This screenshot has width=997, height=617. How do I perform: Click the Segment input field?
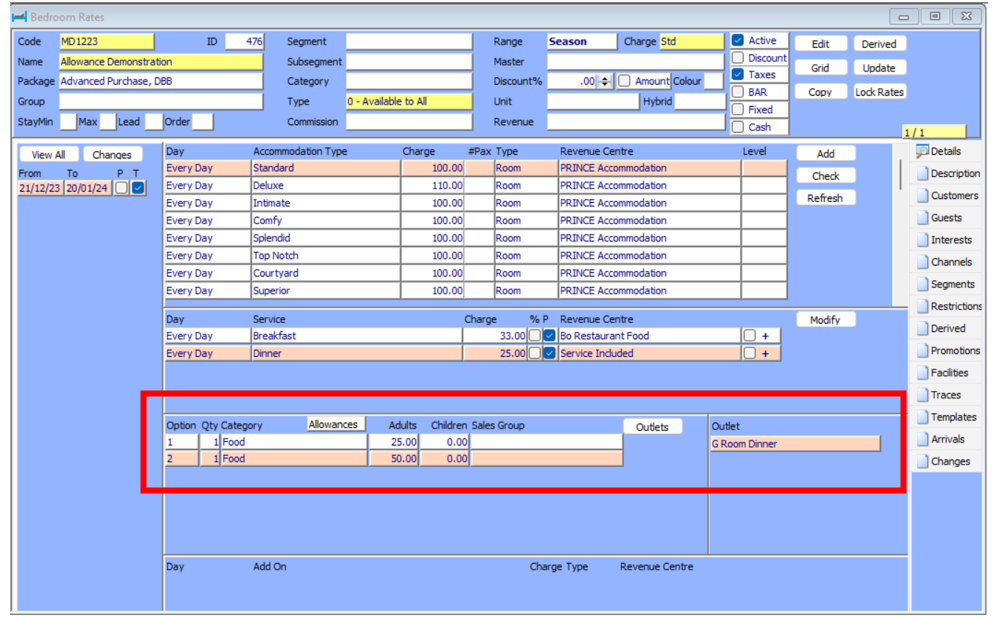point(409,41)
